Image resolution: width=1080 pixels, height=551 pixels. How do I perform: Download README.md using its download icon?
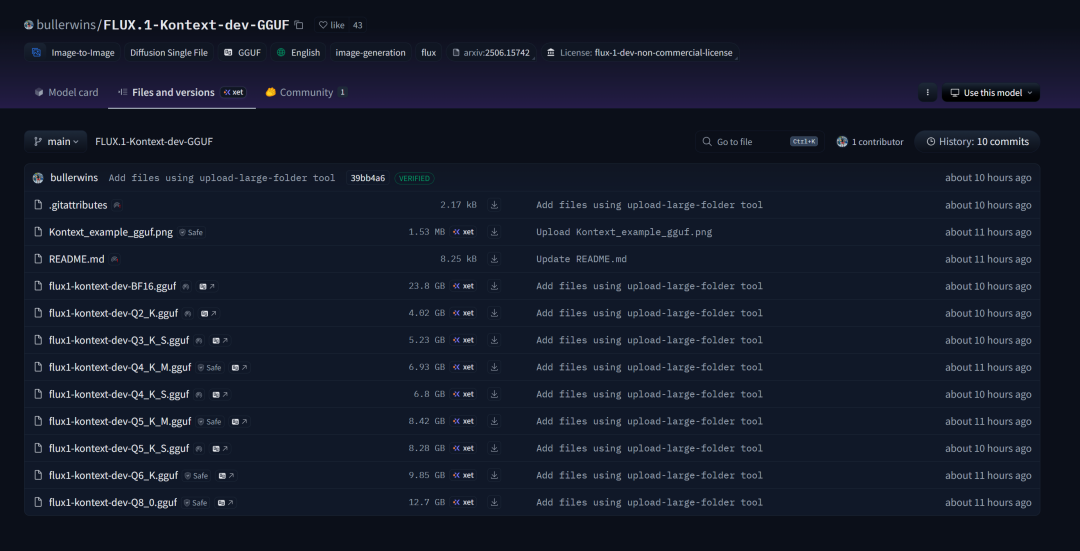tap(494, 259)
